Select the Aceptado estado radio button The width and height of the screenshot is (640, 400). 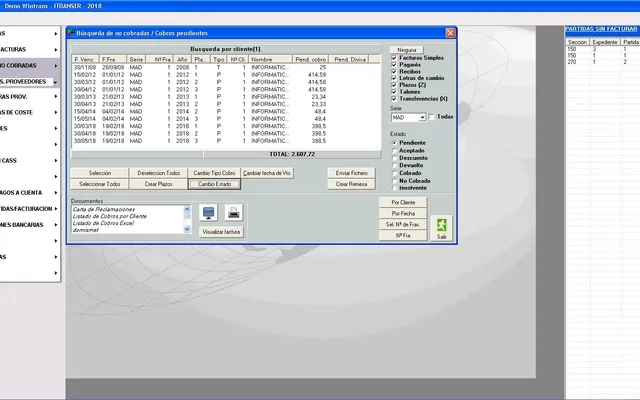[x=394, y=151]
